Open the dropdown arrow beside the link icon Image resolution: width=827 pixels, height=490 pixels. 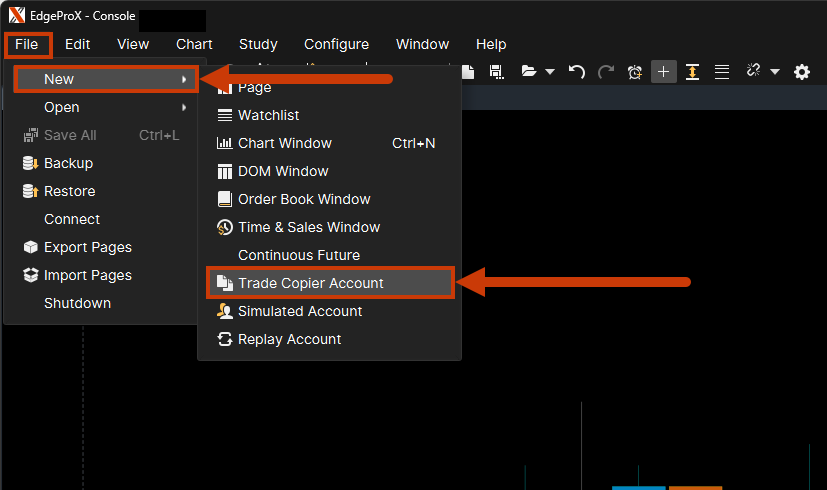pyautogui.click(x=775, y=72)
